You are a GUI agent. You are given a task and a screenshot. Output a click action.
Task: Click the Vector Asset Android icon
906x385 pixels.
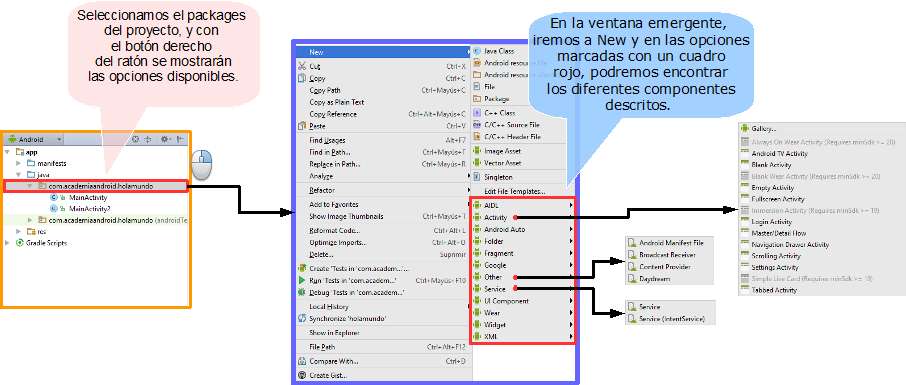(x=477, y=163)
